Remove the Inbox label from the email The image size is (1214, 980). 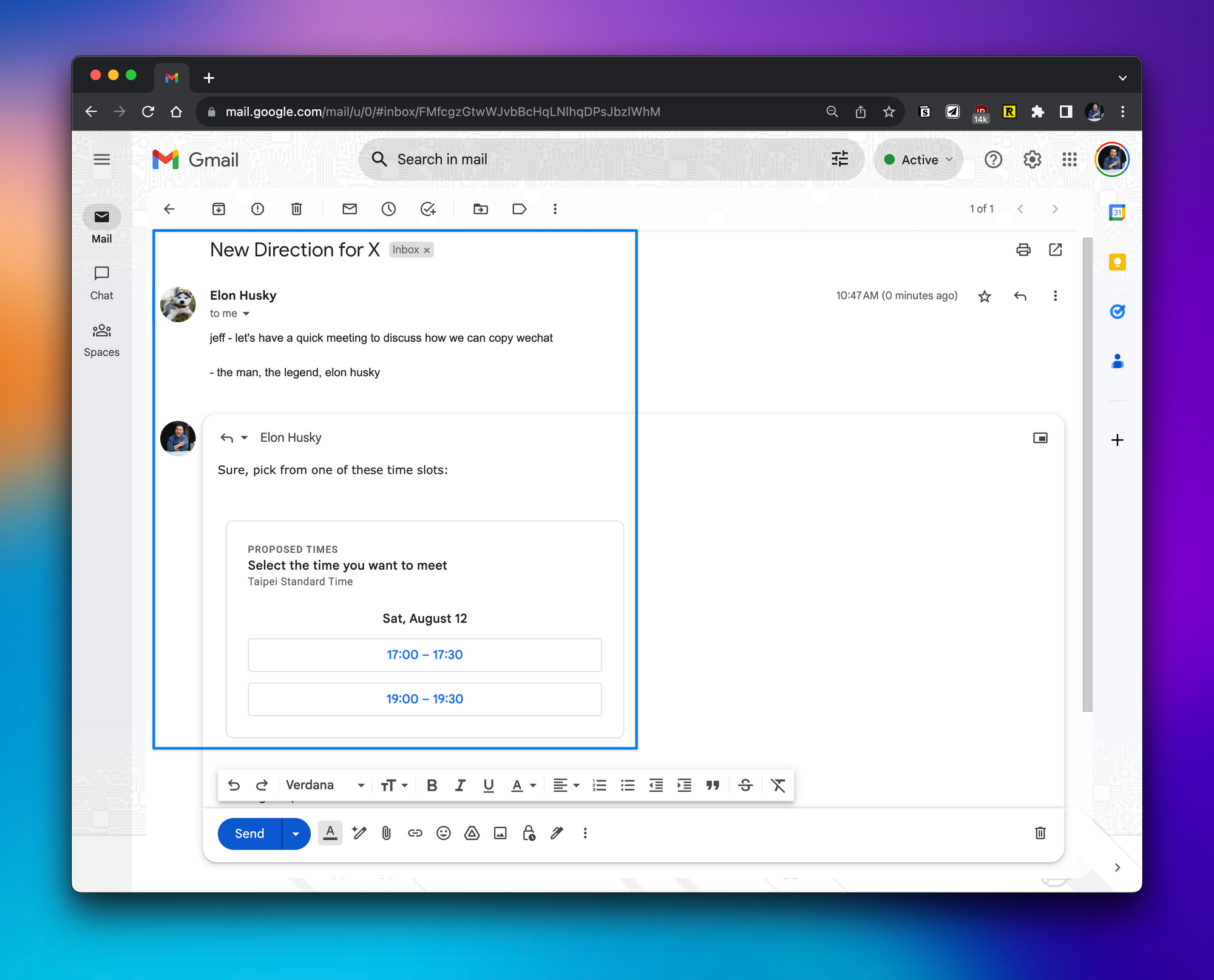coord(427,250)
